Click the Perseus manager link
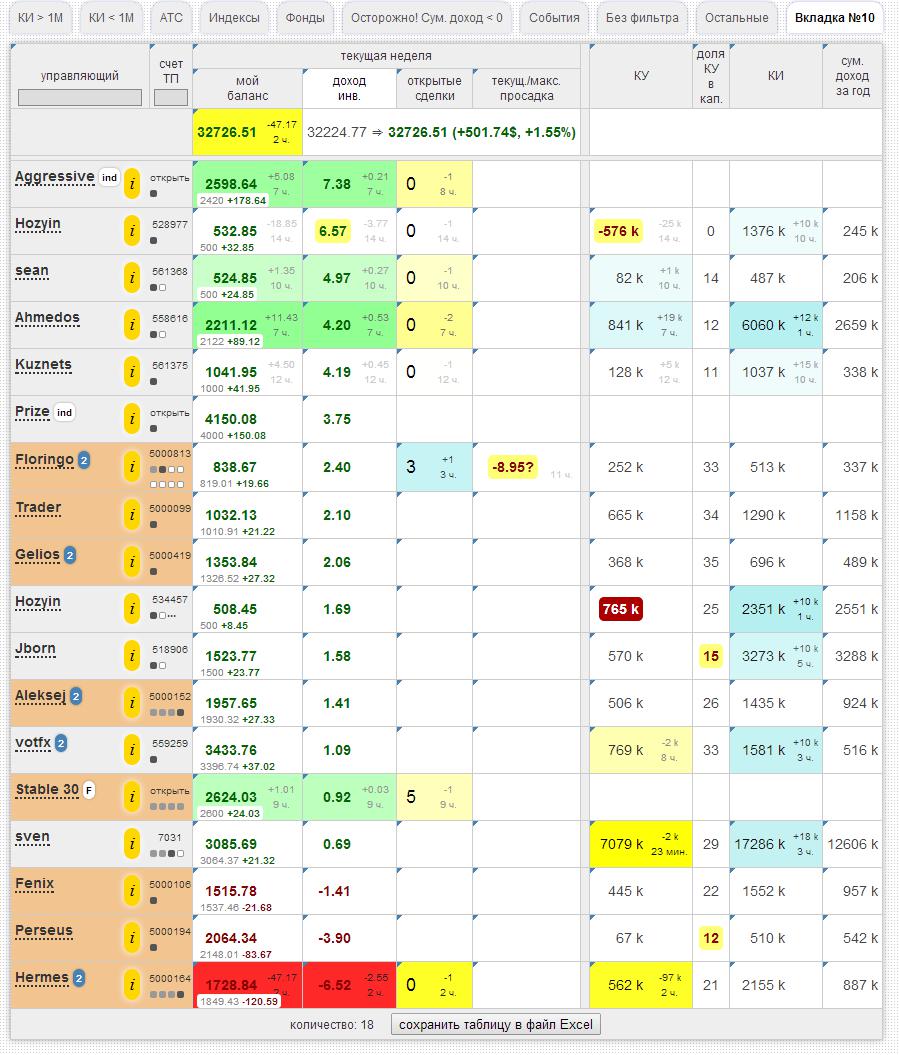 (44, 931)
